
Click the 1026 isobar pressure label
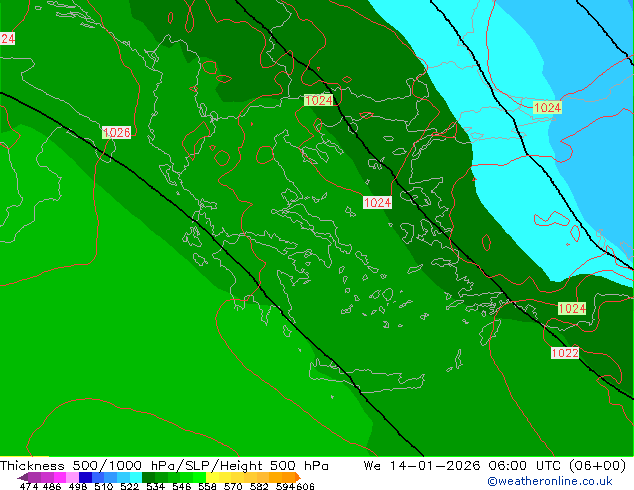[x=116, y=132]
